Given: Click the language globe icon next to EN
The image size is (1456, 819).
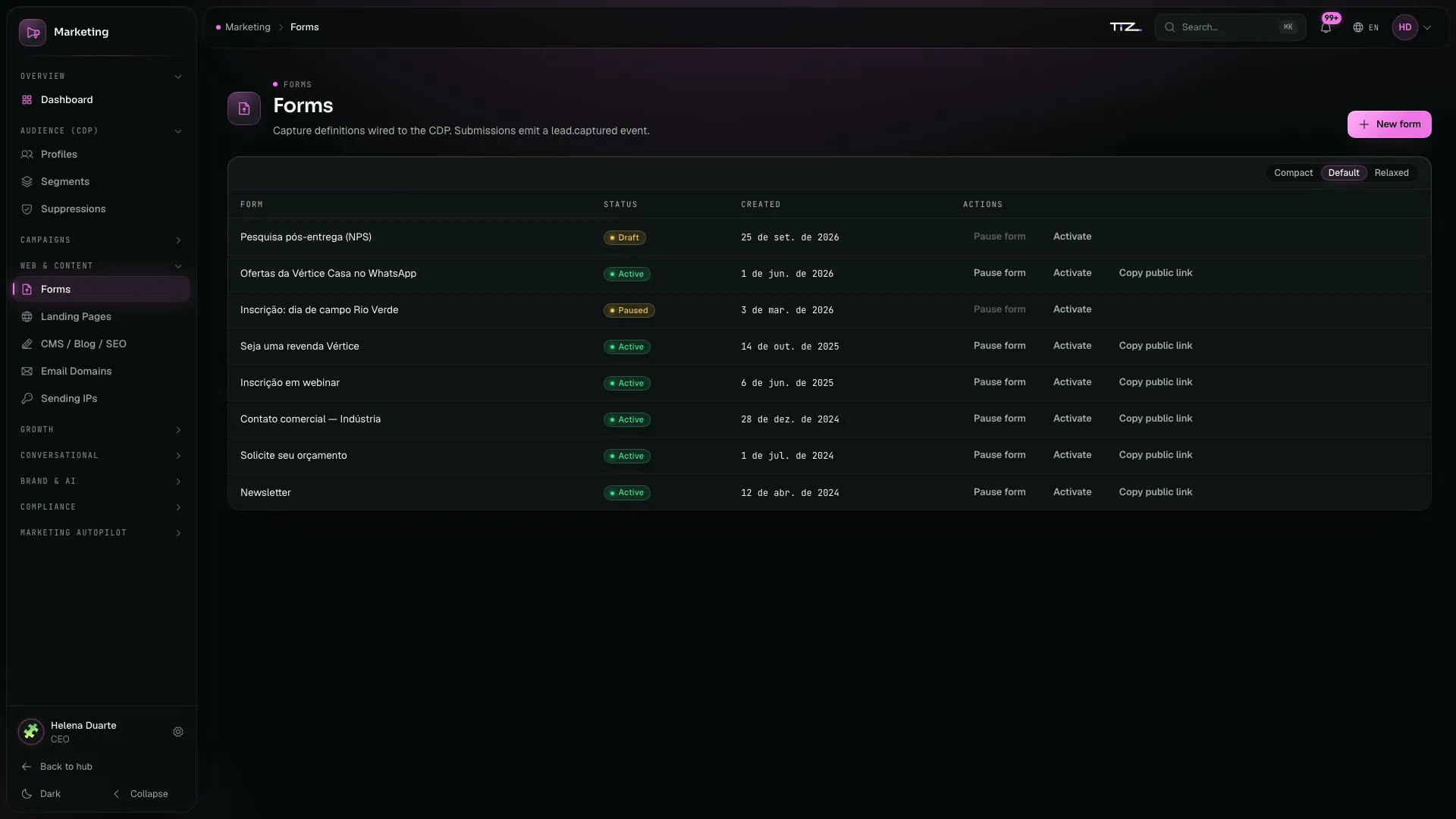Looking at the screenshot, I should click(1358, 27).
